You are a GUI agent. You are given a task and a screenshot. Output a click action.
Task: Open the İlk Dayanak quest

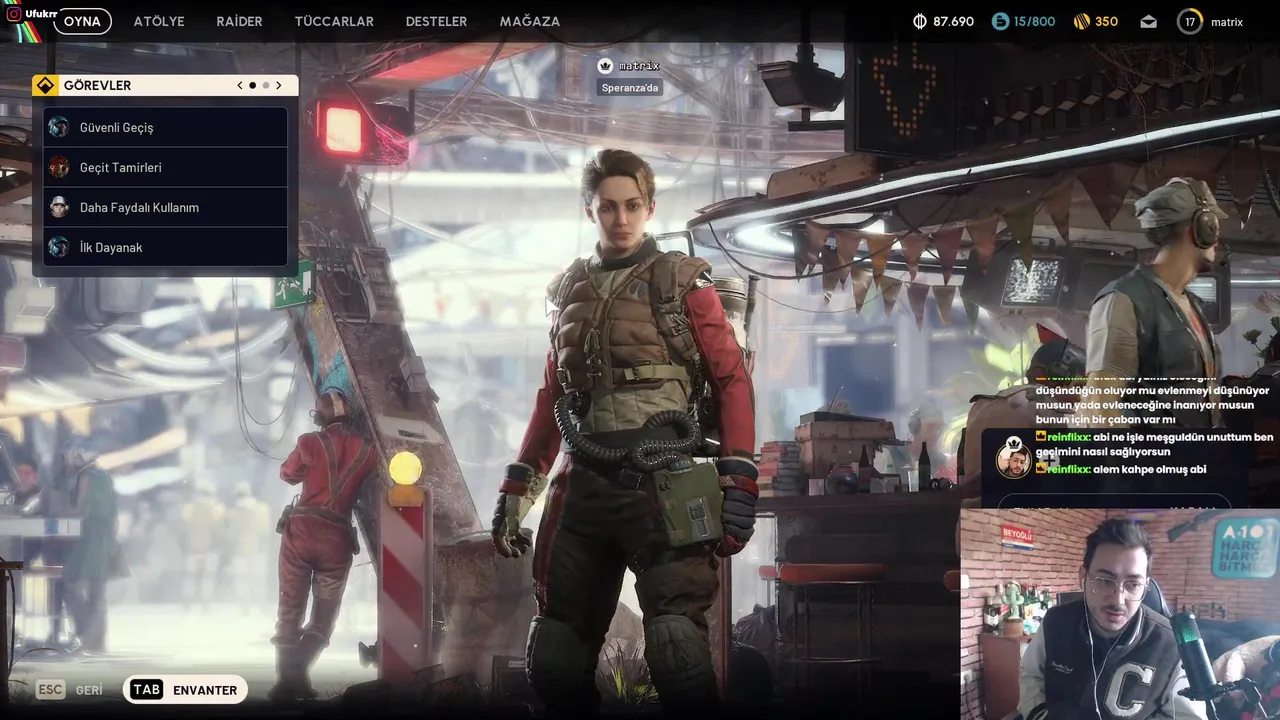(165, 247)
